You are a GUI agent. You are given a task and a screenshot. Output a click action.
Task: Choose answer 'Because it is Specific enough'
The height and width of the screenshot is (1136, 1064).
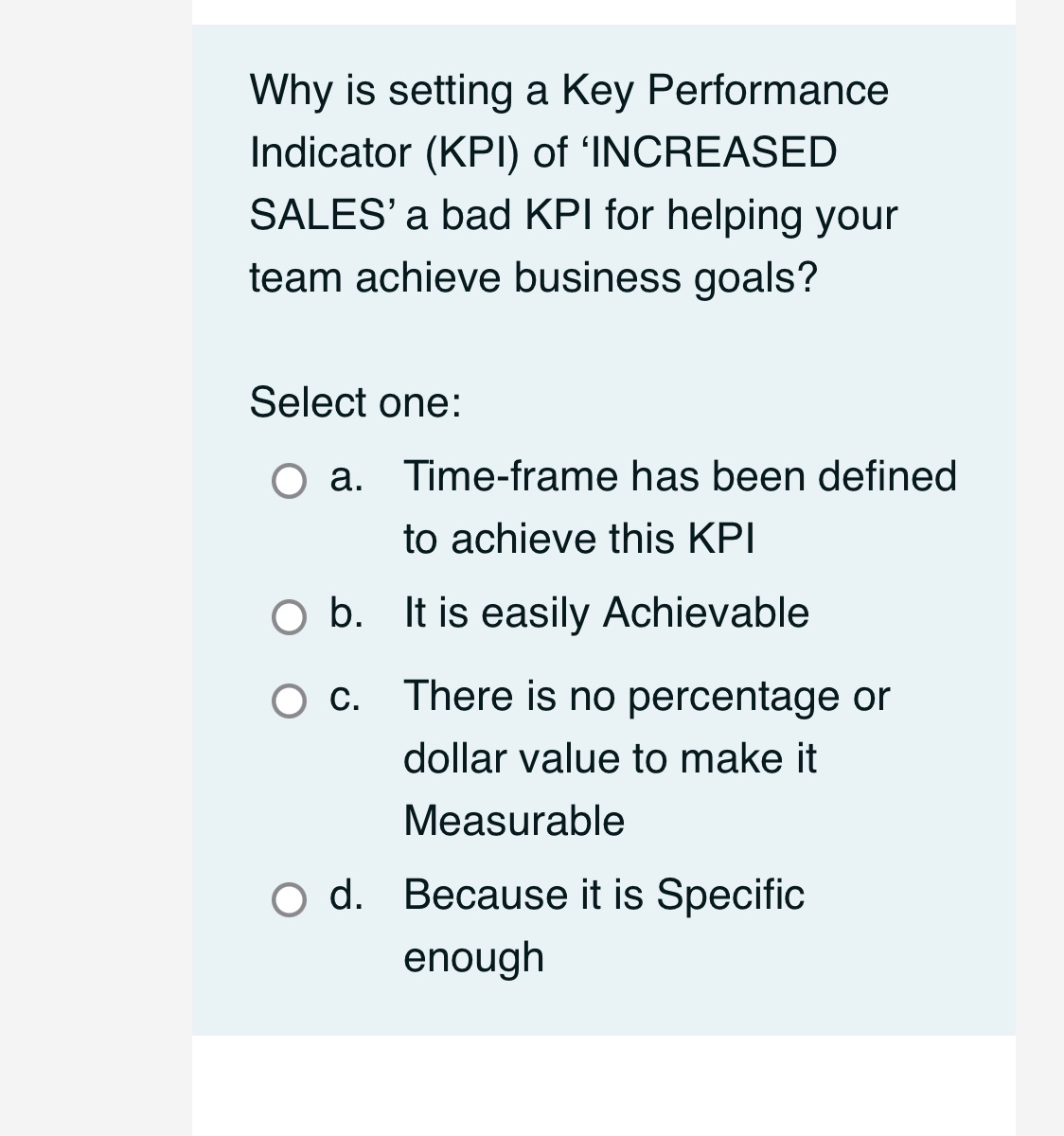[x=604, y=895]
